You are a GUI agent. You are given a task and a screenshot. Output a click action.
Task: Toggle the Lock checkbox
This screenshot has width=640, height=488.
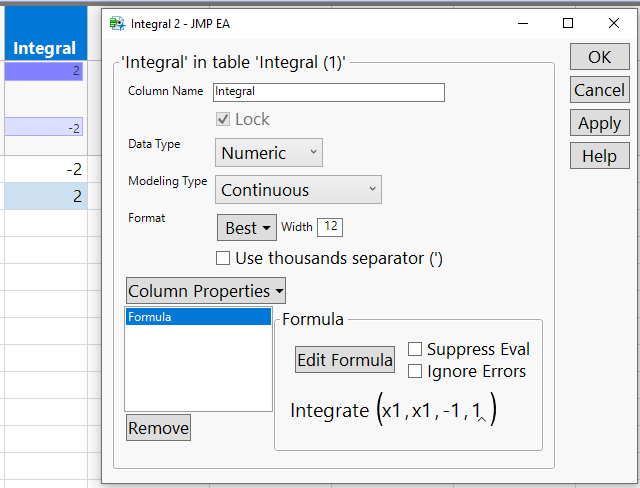pos(224,119)
